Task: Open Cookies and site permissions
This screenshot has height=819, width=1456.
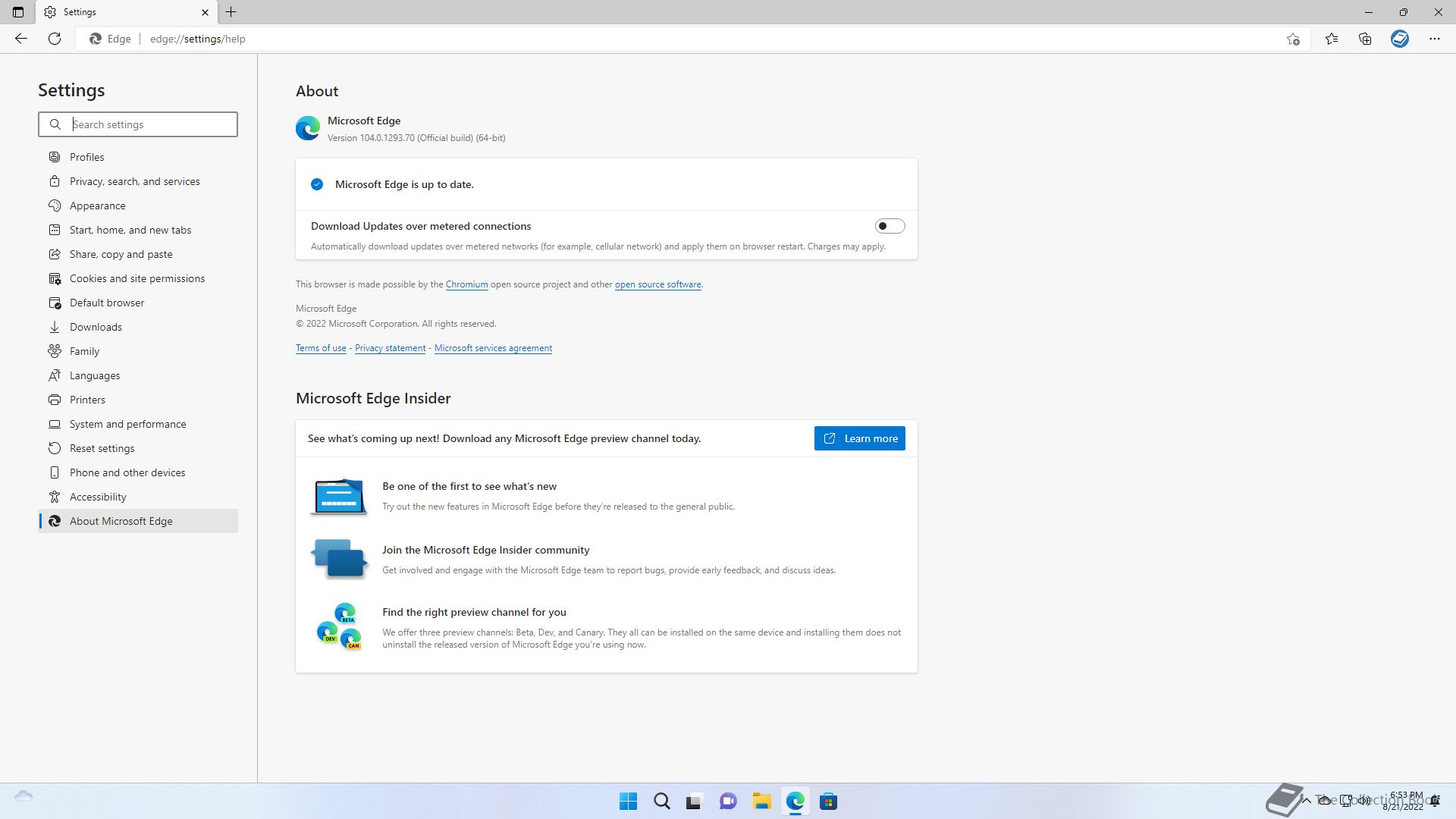Action: [138, 278]
